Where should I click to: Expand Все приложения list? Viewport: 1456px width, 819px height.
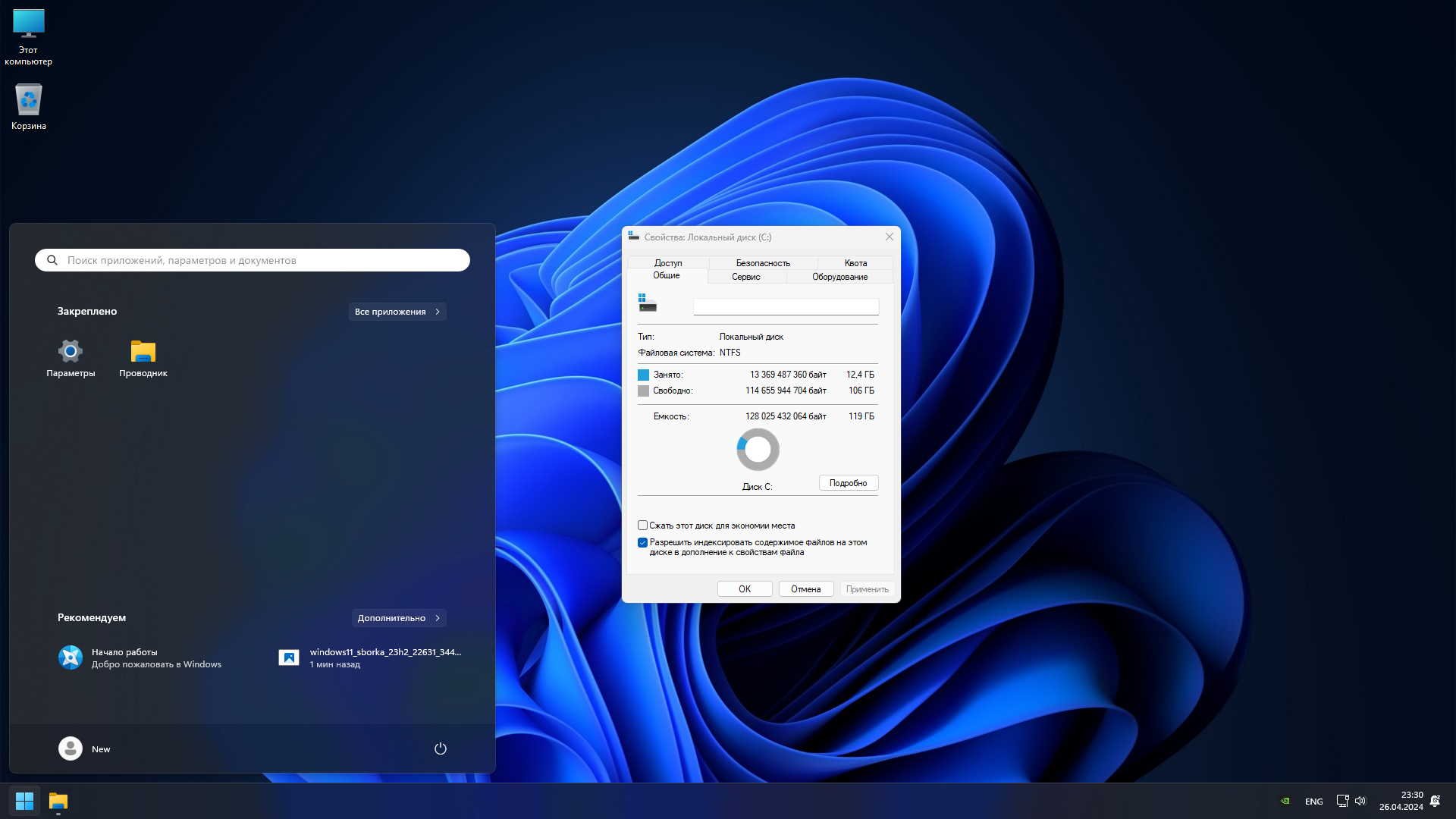click(397, 312)
